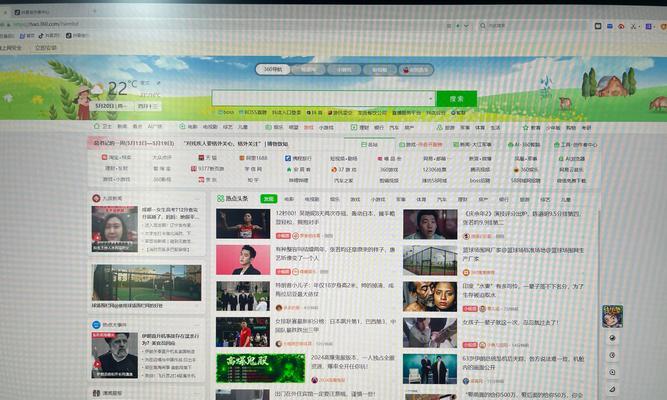Select the 军事 tab in 热点头条
The image size is (667, 400).
coord(401,199)
